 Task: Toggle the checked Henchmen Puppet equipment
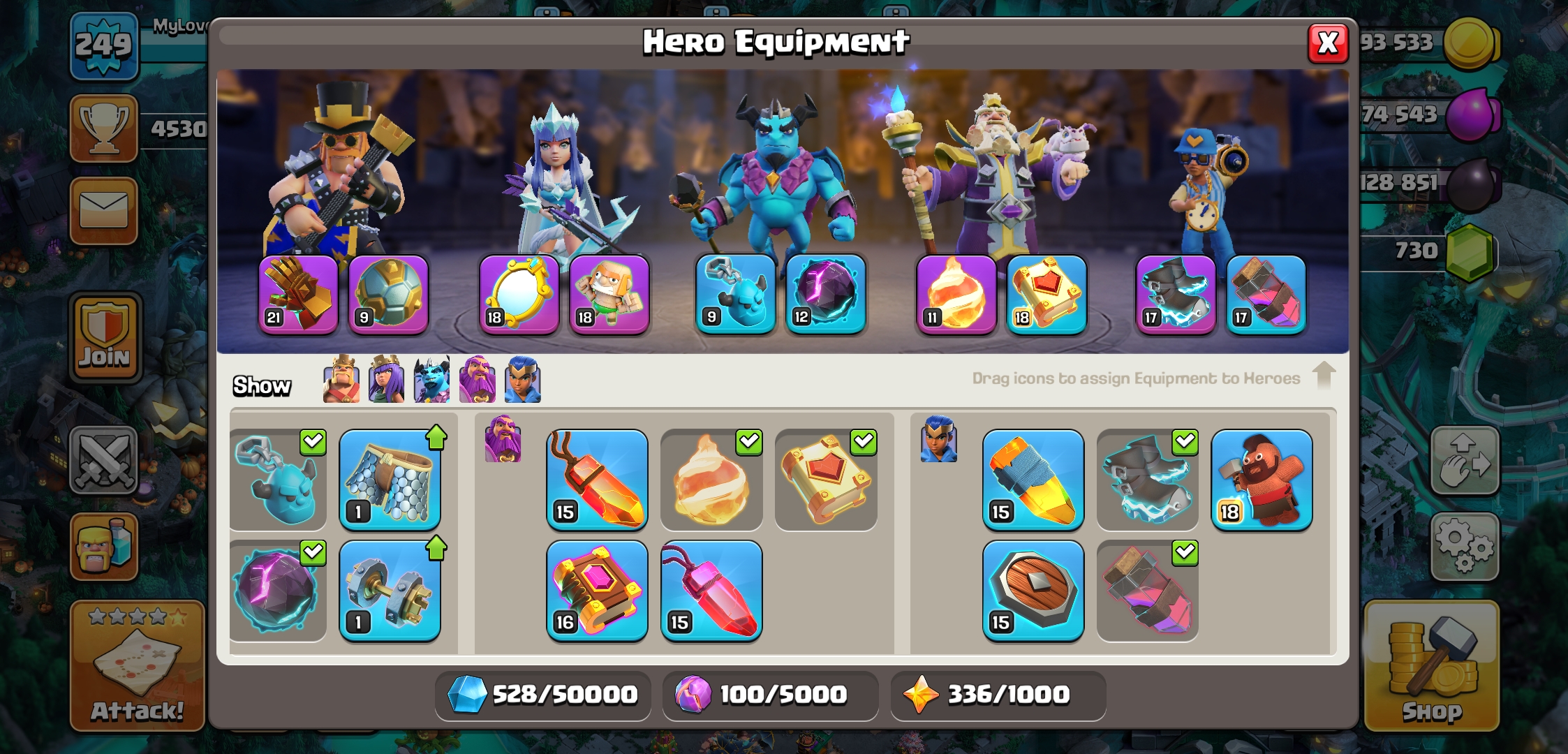coord(278,480)
